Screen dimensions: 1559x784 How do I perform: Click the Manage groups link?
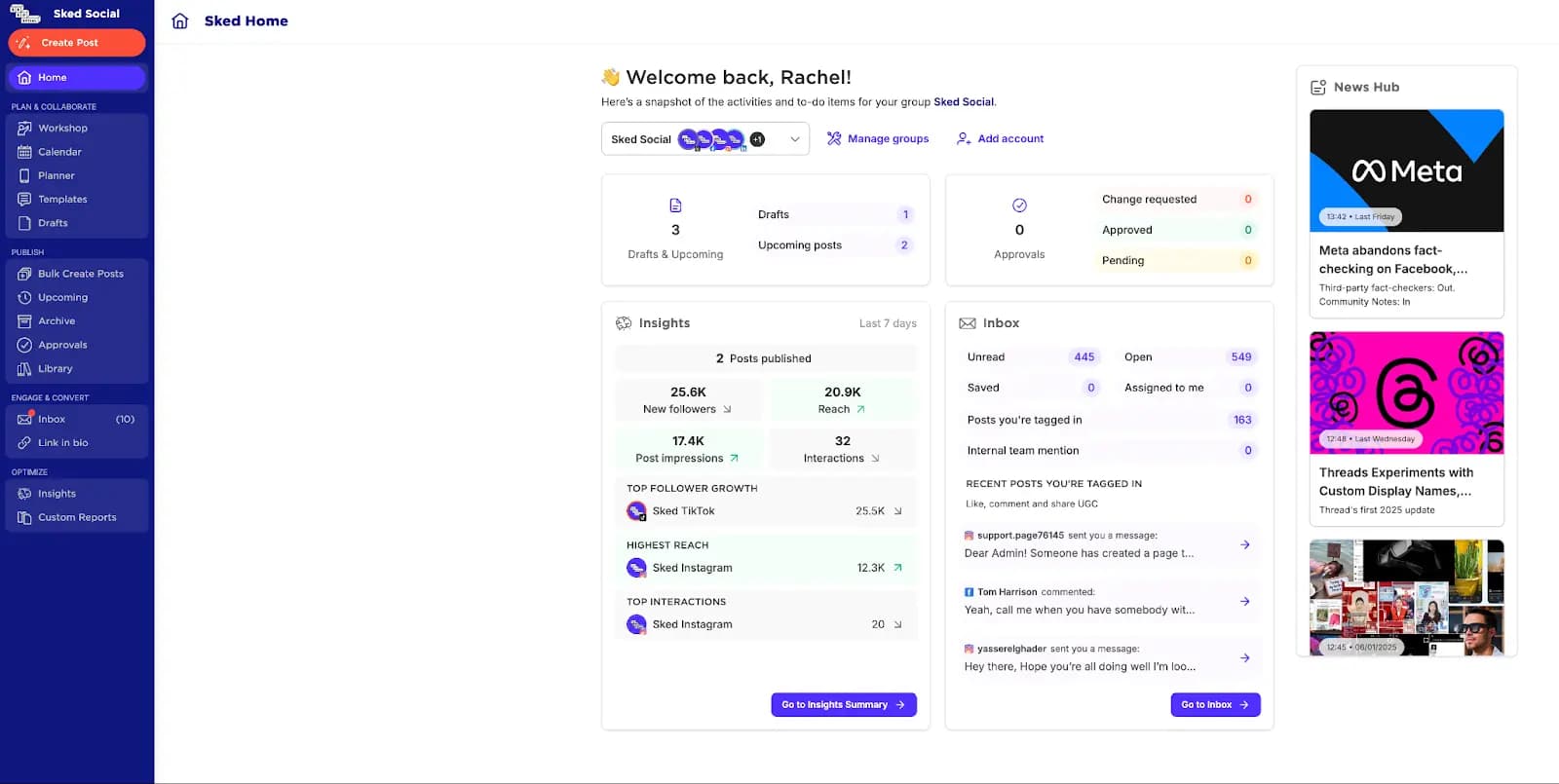click(877, 139)
